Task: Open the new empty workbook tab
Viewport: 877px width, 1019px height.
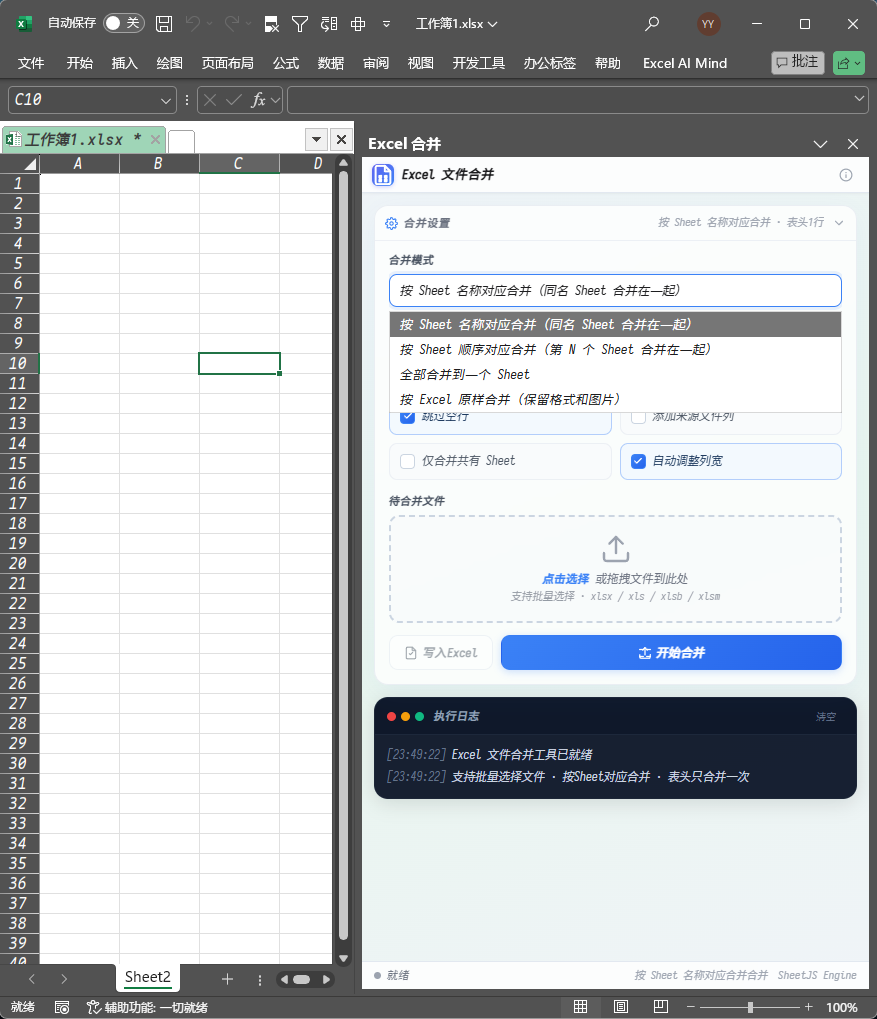Action: pyautogui.click(x=181, y=141)
